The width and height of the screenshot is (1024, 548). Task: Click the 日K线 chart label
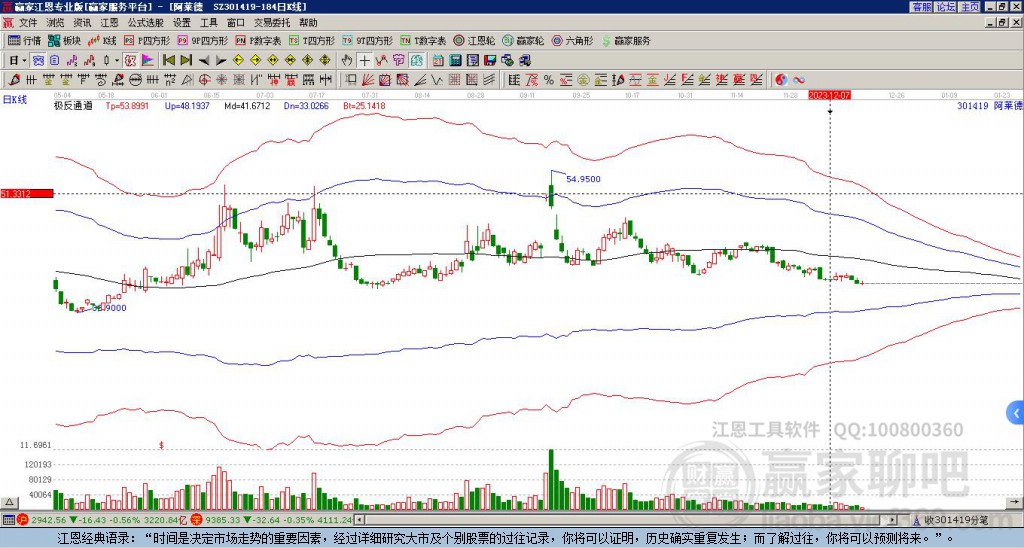pos(14,99)
